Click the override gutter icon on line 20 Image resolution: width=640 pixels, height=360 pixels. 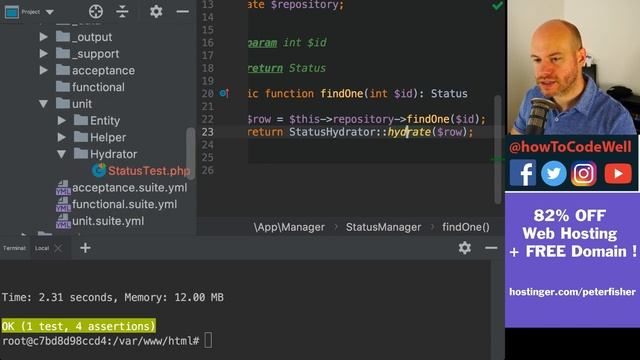click(224, 93)
